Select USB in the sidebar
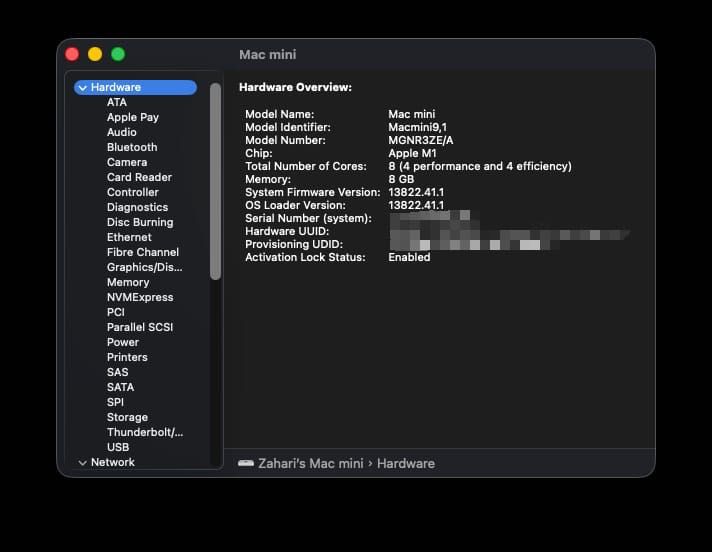Screen dimensions: 712x552 [118, 447]
